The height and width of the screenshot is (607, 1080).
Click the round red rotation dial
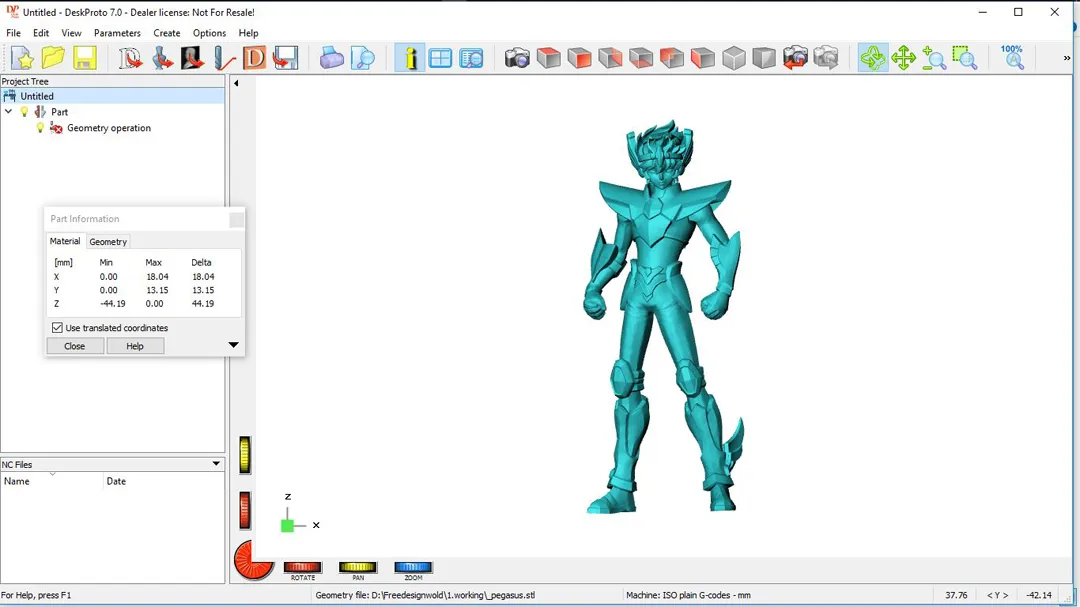[253, 559]
